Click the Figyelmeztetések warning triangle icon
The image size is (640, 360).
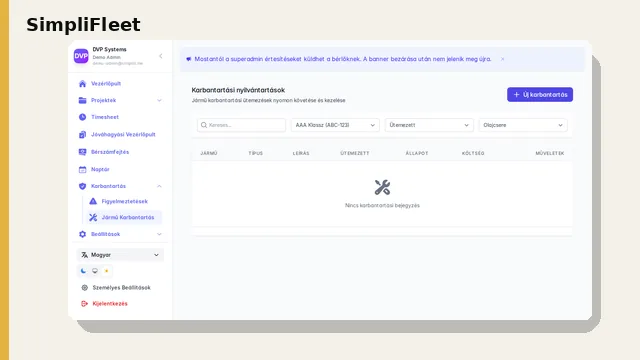(93, 201)
